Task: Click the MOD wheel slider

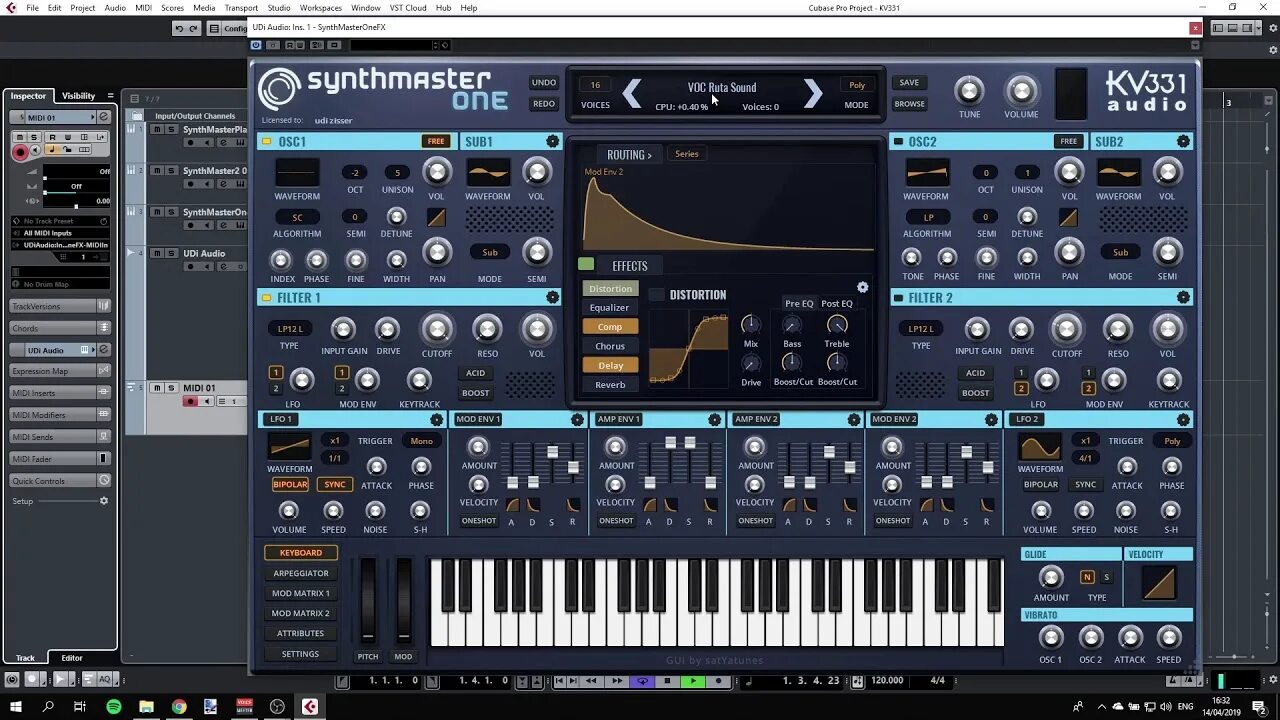Action: pos(403,599)
